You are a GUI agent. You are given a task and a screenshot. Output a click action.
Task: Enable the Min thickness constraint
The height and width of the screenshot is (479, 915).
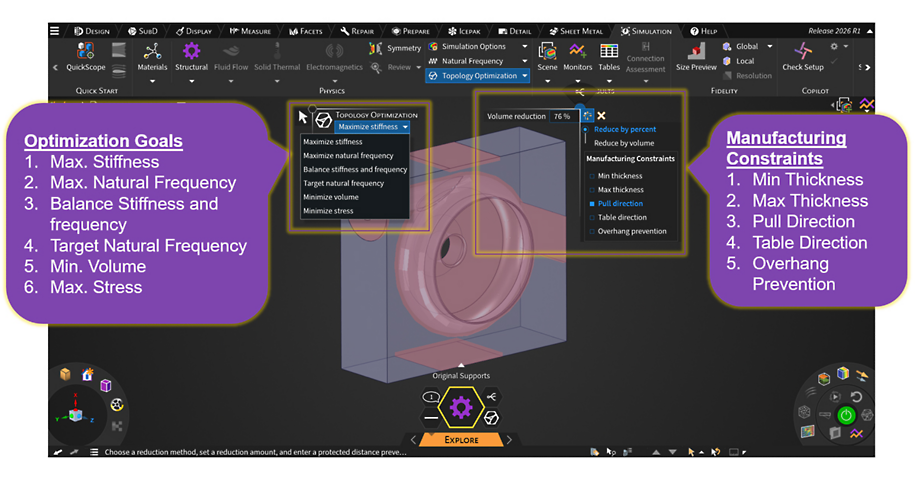[592, 176]
